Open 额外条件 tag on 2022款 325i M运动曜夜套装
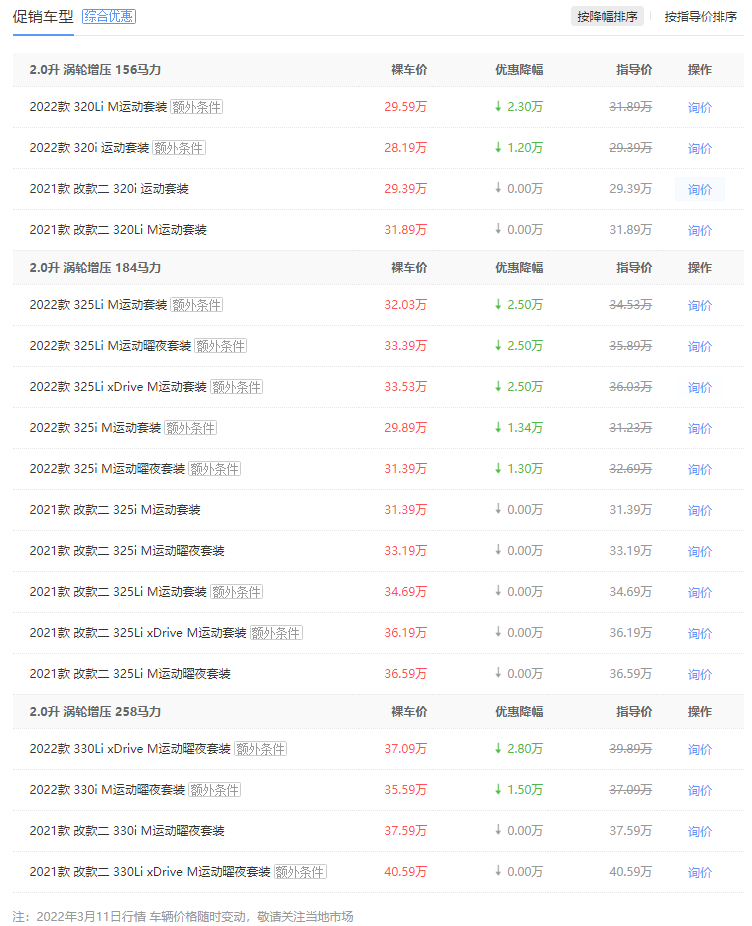This screenshot has height=926, width=752. (215, 469)
